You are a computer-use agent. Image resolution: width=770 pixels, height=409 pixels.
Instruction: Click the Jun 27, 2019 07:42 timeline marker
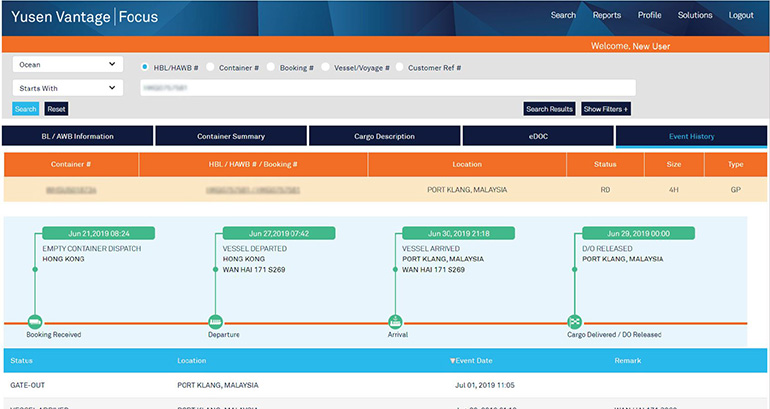pyautogui.click(x=265, y=232)
